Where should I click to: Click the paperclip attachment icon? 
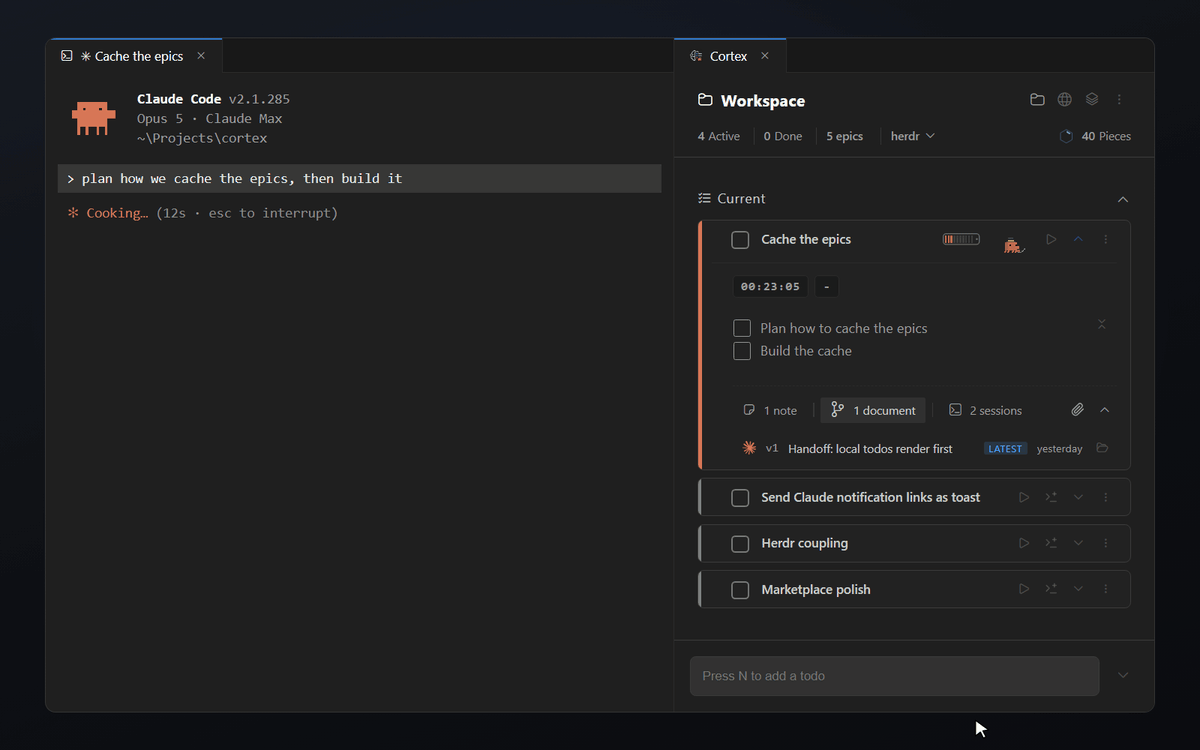click(1077, 410)
